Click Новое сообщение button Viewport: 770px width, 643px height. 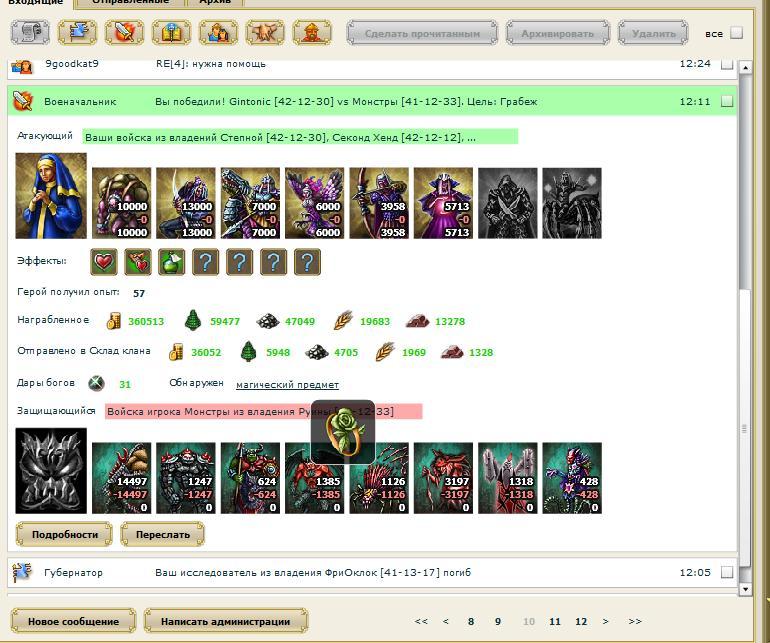(73, 621)
